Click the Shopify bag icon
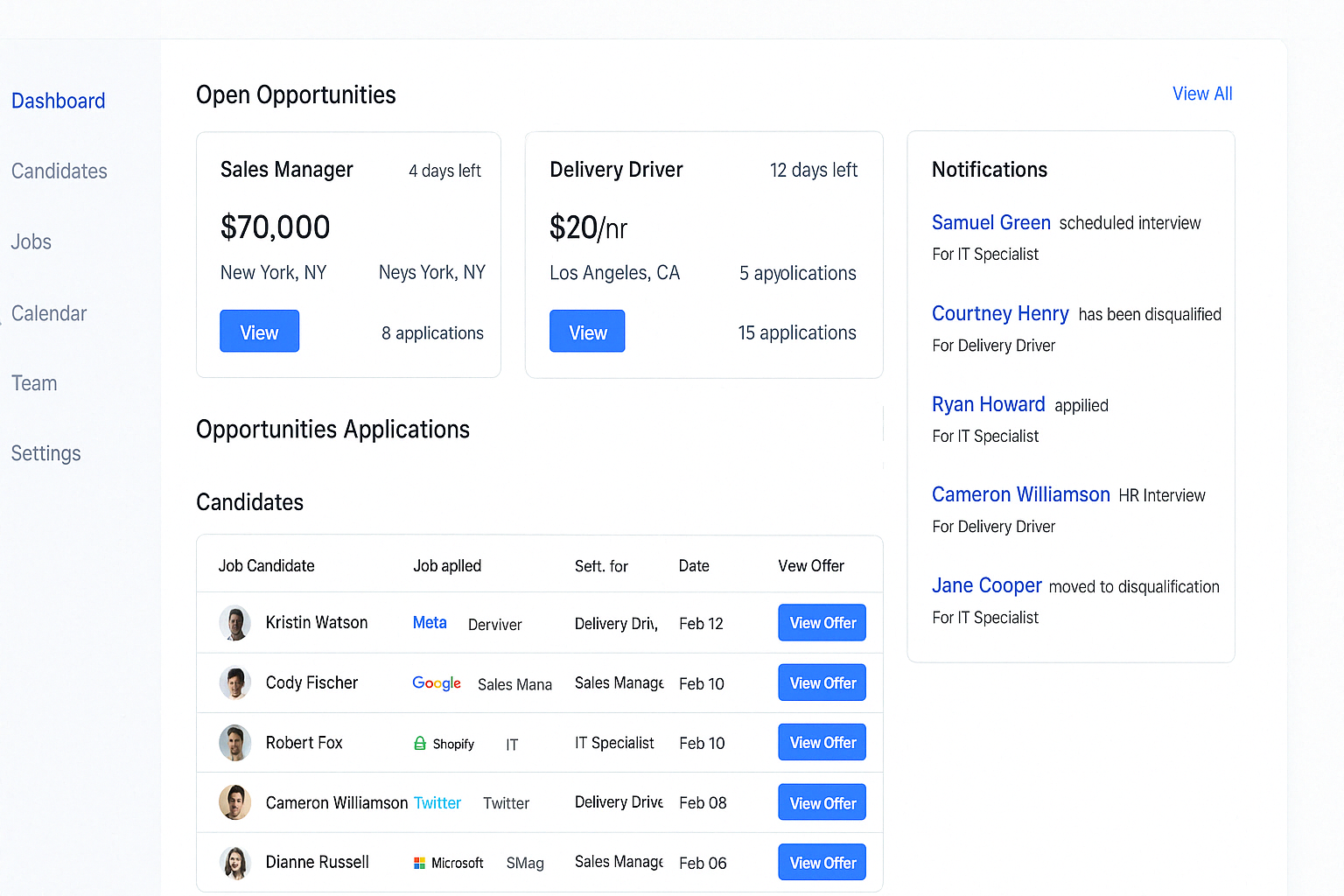This screenshot has width=1344, height=896. [420, 744]
